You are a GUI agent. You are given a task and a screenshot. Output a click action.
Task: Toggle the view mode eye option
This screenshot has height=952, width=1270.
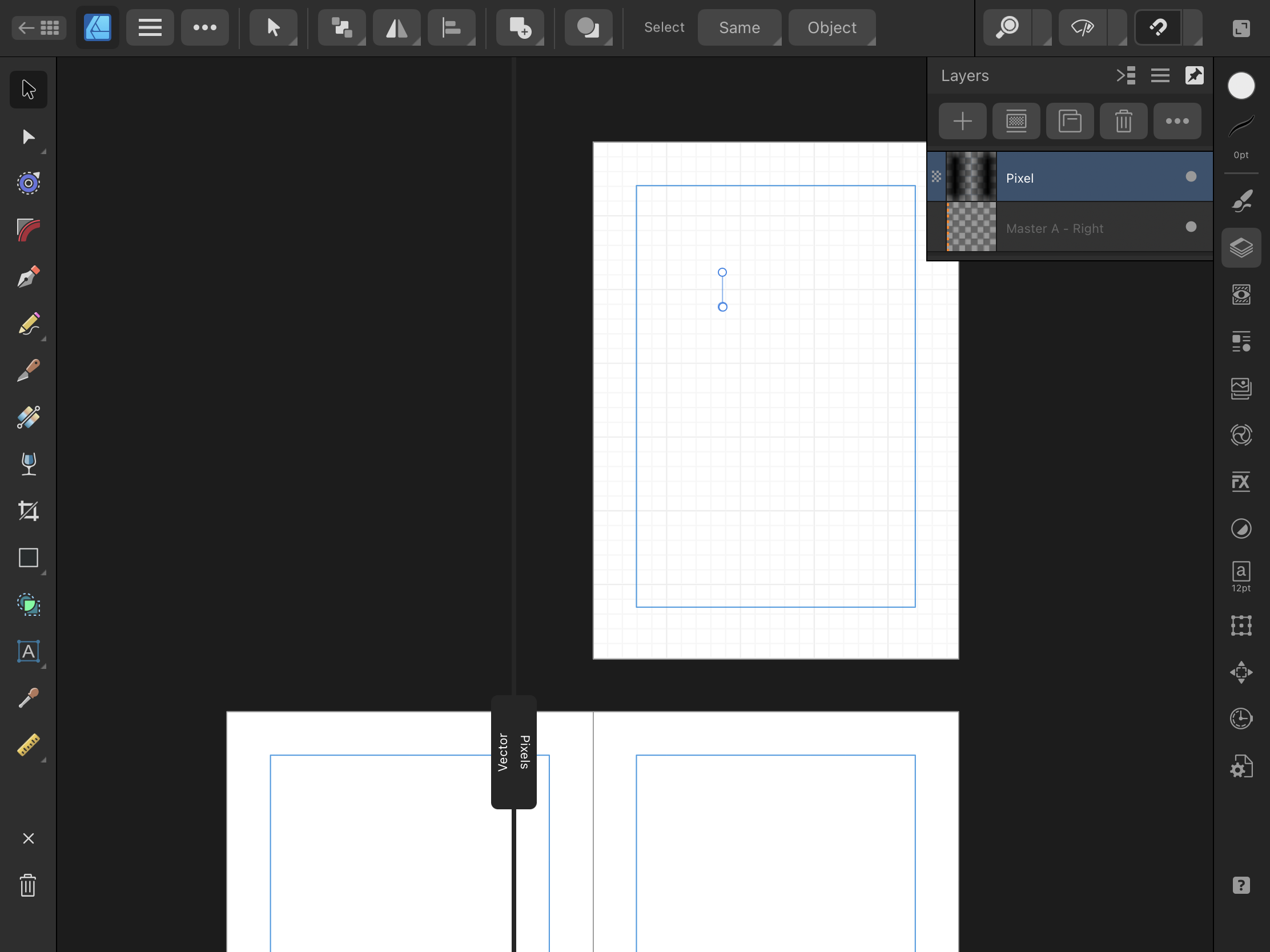(x=1083, y=27)
